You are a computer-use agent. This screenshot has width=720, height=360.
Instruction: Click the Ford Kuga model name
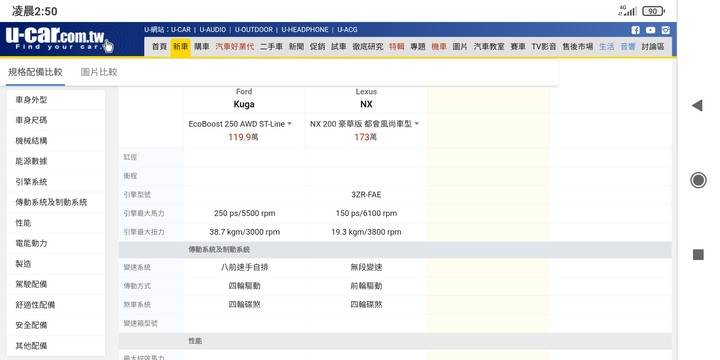click(244, 104)
